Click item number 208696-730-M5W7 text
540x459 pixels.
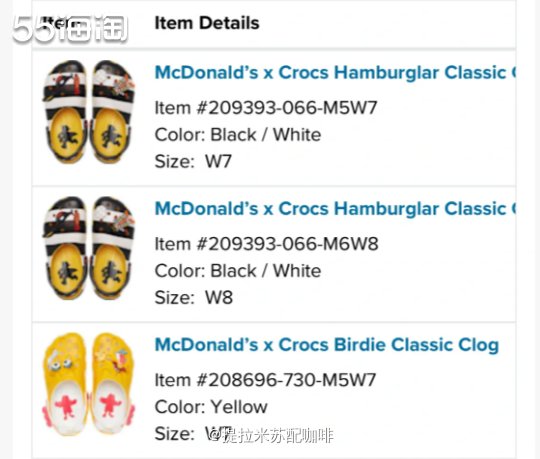coord(265,380)
